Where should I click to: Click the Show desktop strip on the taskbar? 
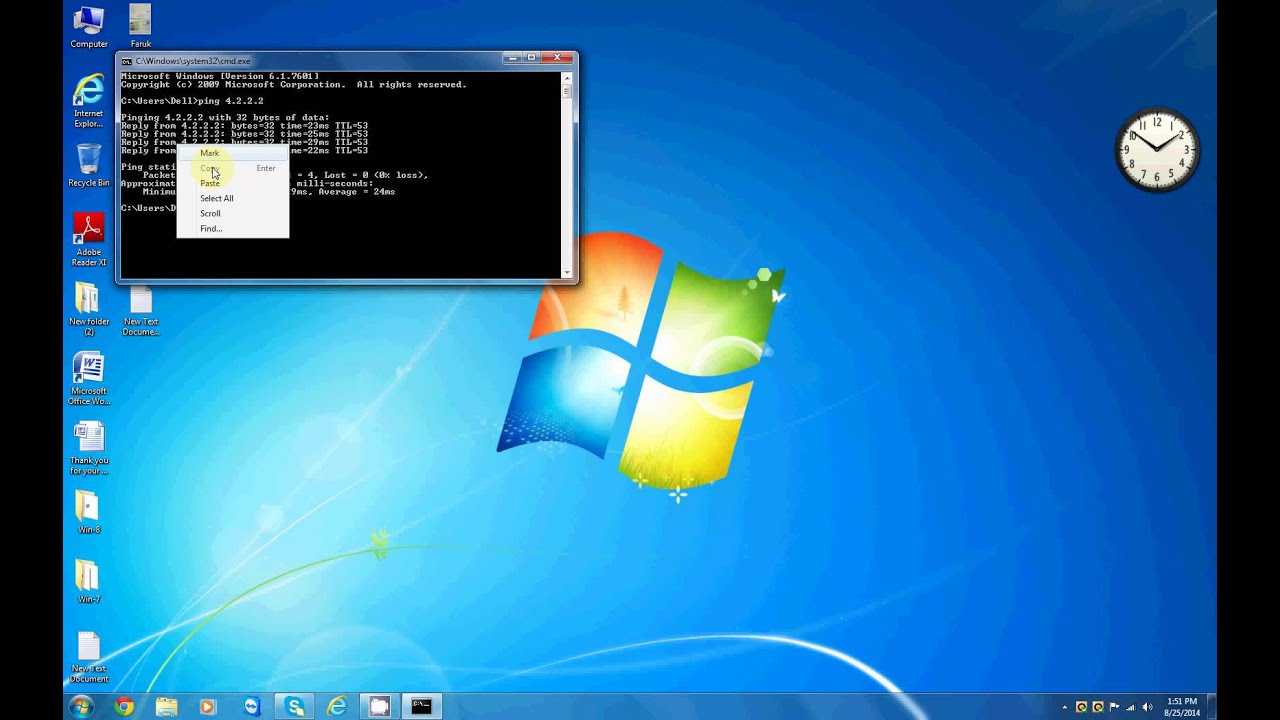point(1211,707)
